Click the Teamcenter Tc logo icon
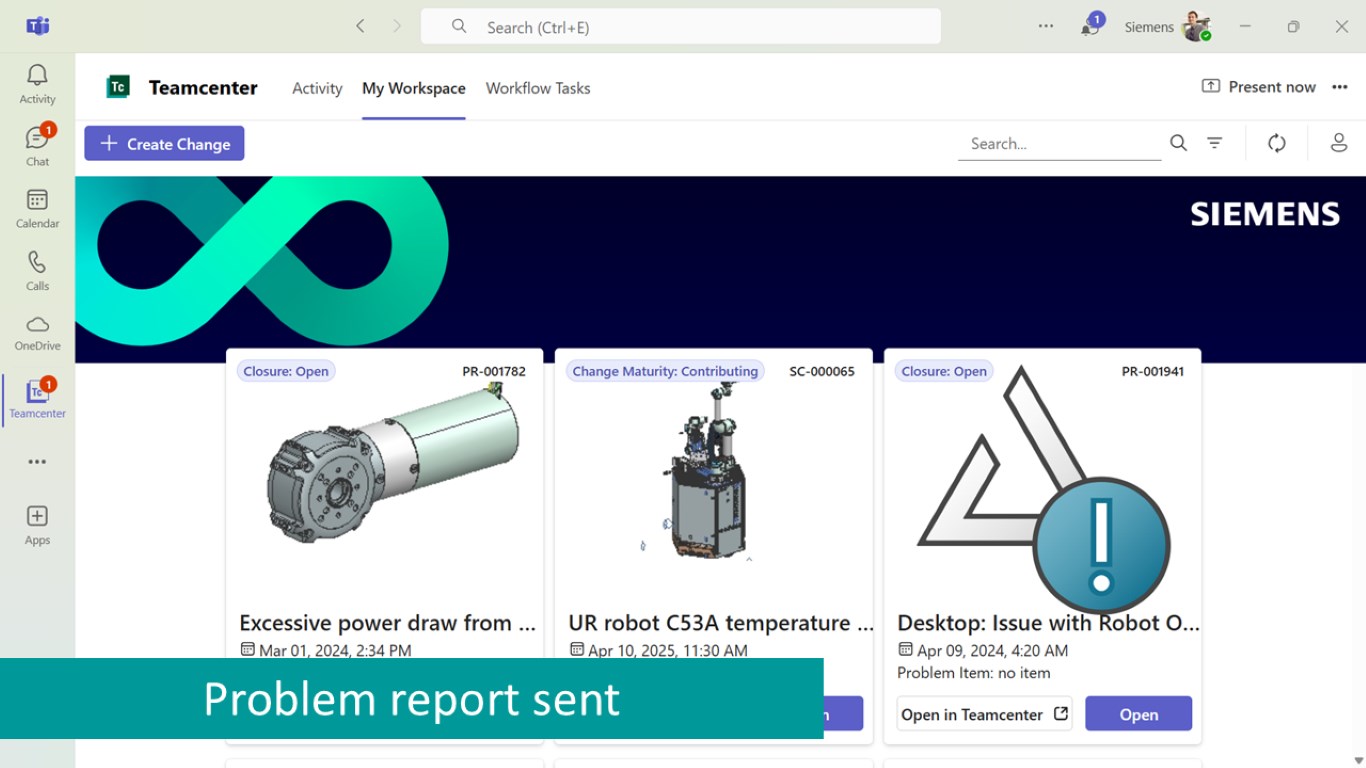 [118, 87]
